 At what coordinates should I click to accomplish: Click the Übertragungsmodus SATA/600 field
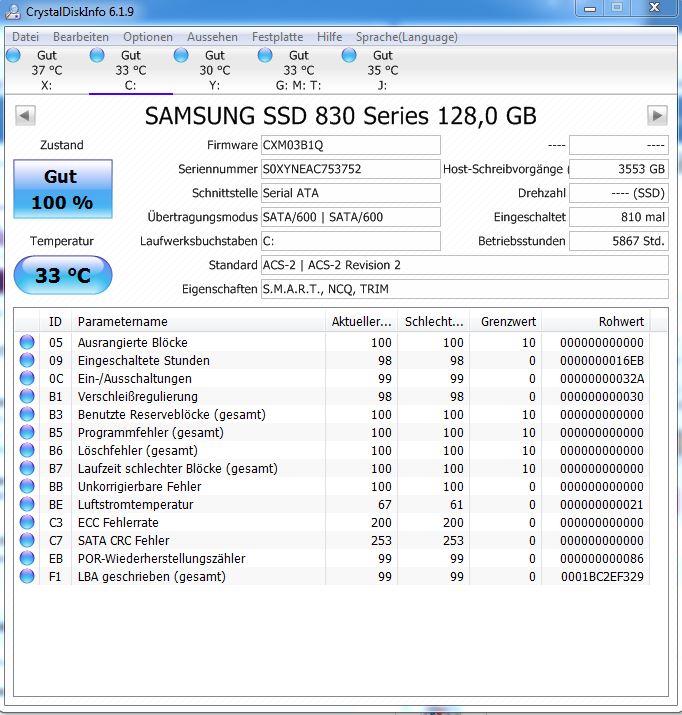tap(351, 217)
